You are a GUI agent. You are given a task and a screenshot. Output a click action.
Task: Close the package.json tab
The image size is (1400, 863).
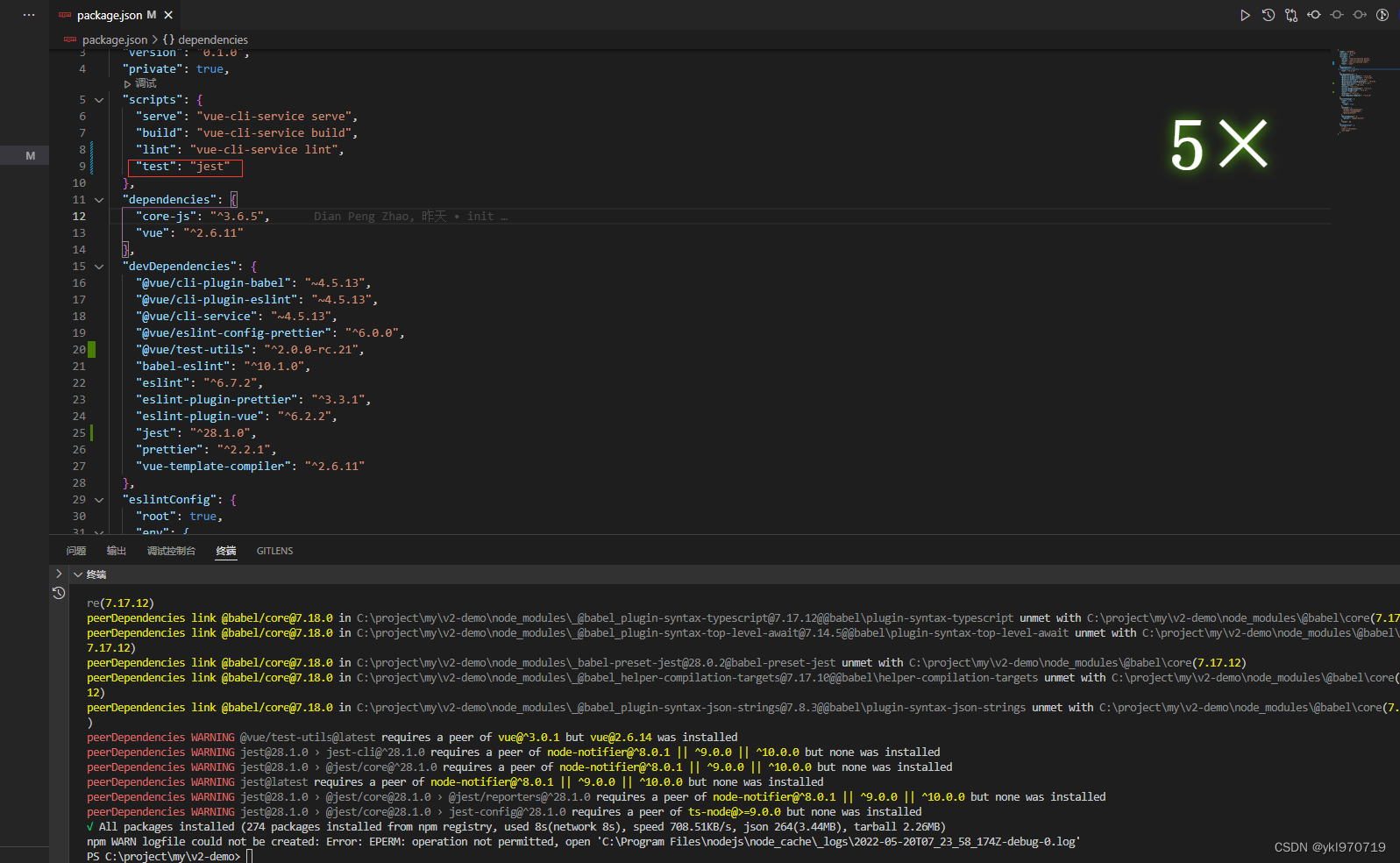pyautogui.click(x=168, y=15)
